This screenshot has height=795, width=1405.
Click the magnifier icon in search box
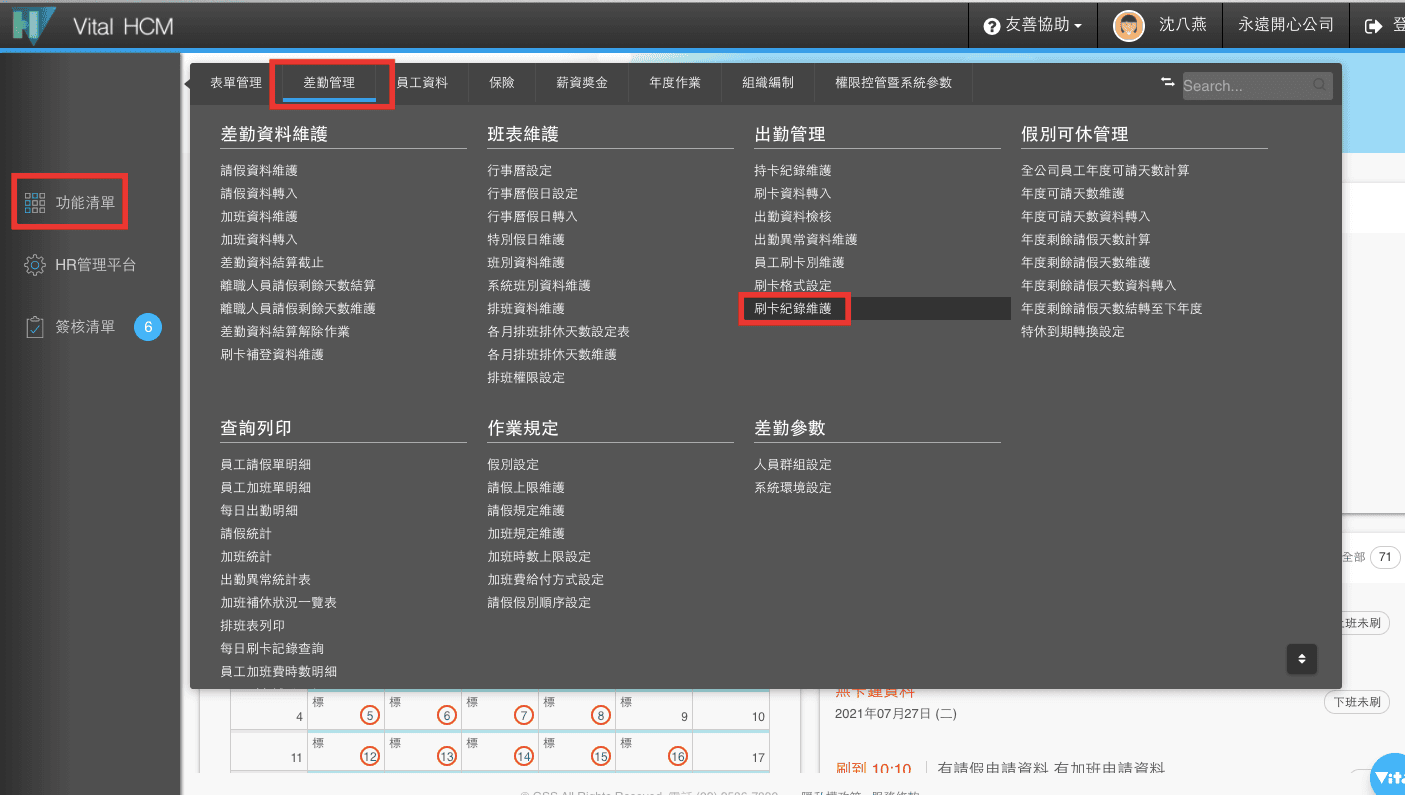tap(1320, 86)
